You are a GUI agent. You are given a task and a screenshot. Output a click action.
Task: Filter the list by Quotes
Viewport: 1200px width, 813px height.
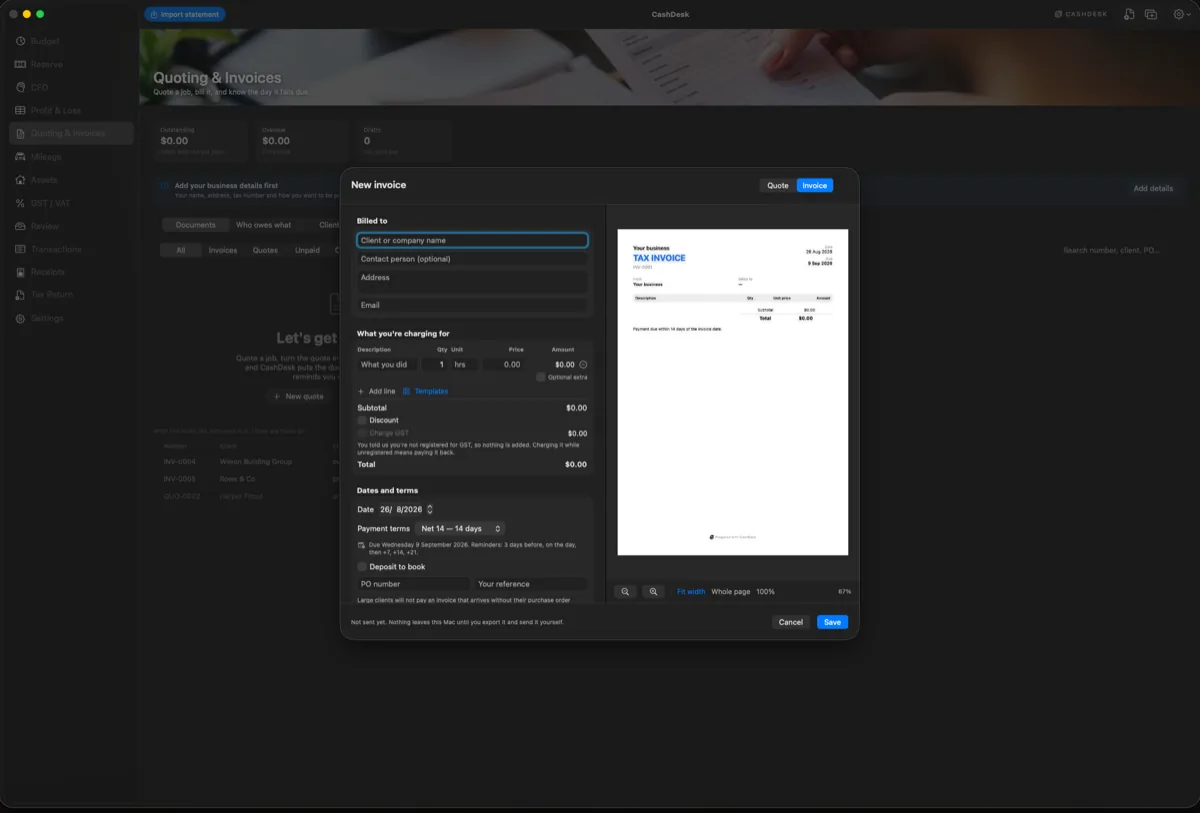click(265, 250)
